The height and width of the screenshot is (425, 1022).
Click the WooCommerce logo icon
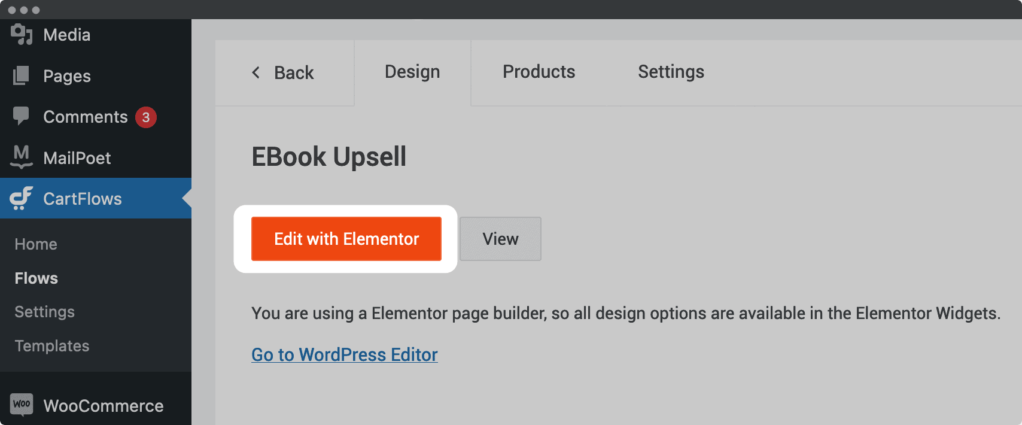point(21,405)
